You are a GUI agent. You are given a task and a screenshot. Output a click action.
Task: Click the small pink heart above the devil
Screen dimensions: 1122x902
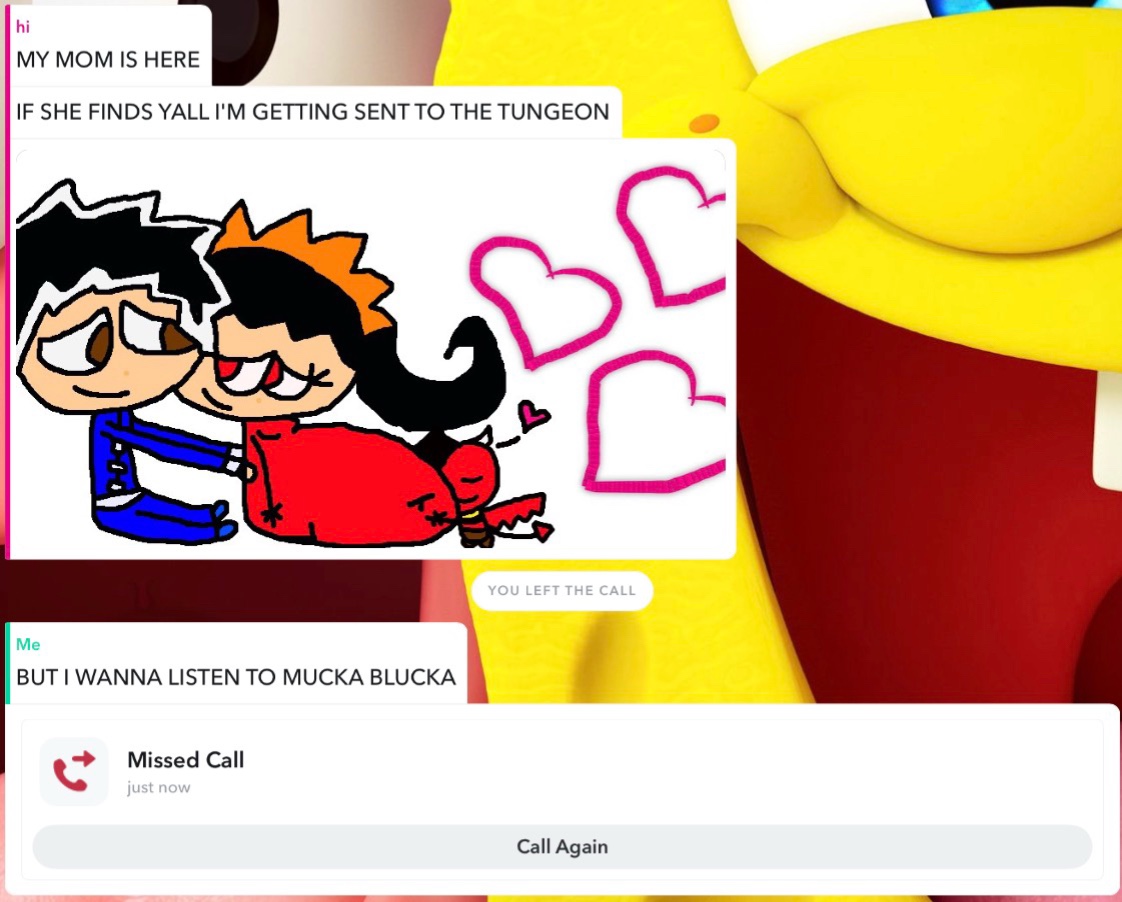pyautogui.click(x=533, y=414)
